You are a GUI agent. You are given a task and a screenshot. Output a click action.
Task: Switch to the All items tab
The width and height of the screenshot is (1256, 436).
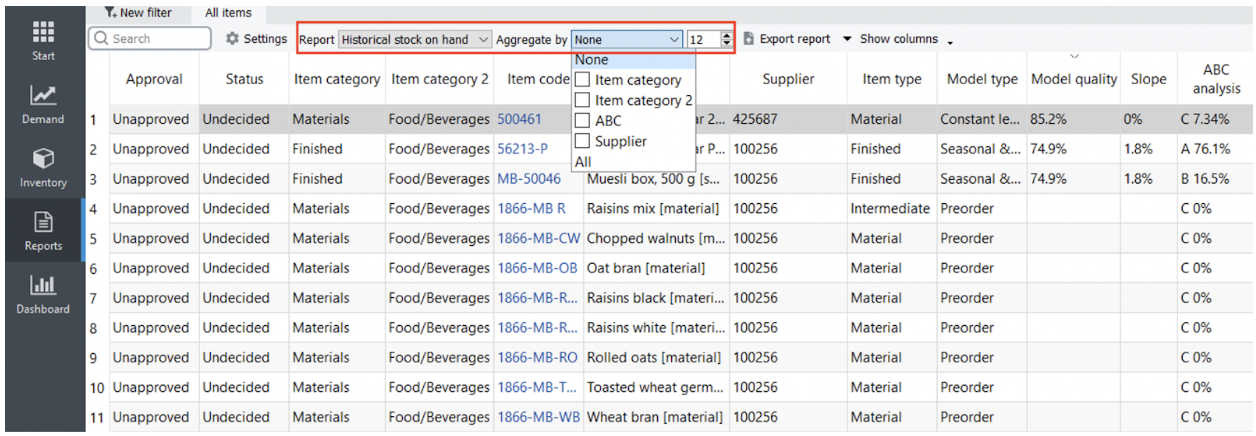tap(228, 13)
